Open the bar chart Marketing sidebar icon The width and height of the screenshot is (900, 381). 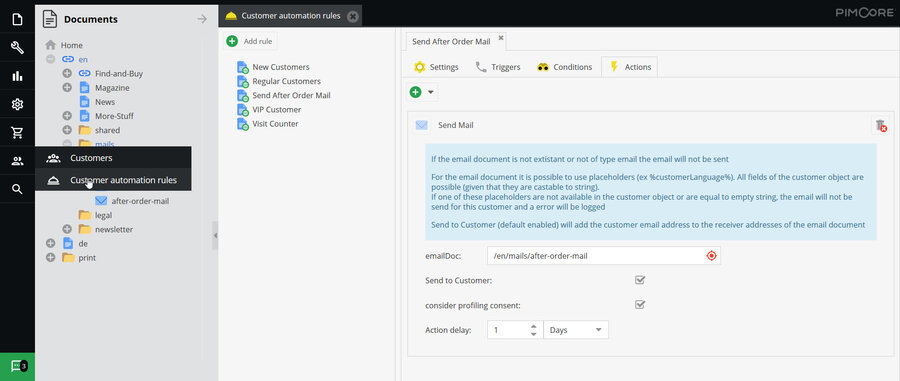click(x=17, y=76)
